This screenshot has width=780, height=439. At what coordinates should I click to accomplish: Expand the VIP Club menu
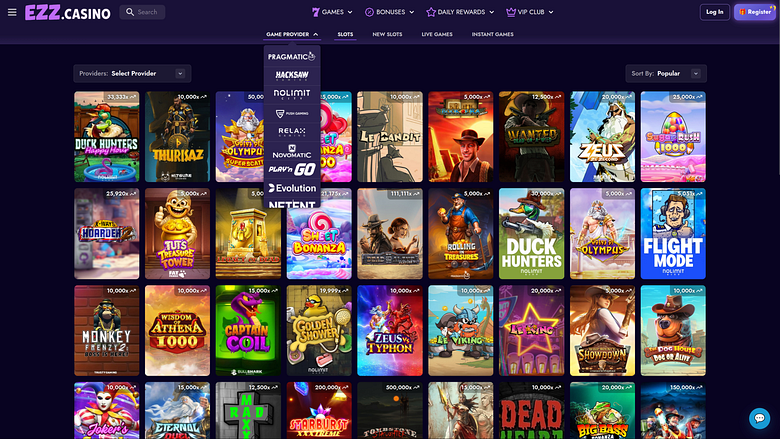pyautogui.click(x=530, y=12)
